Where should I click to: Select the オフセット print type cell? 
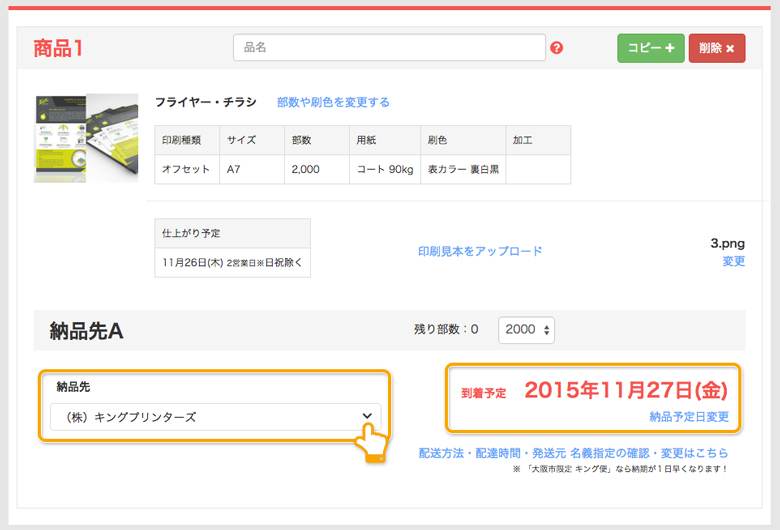[186, 169]
